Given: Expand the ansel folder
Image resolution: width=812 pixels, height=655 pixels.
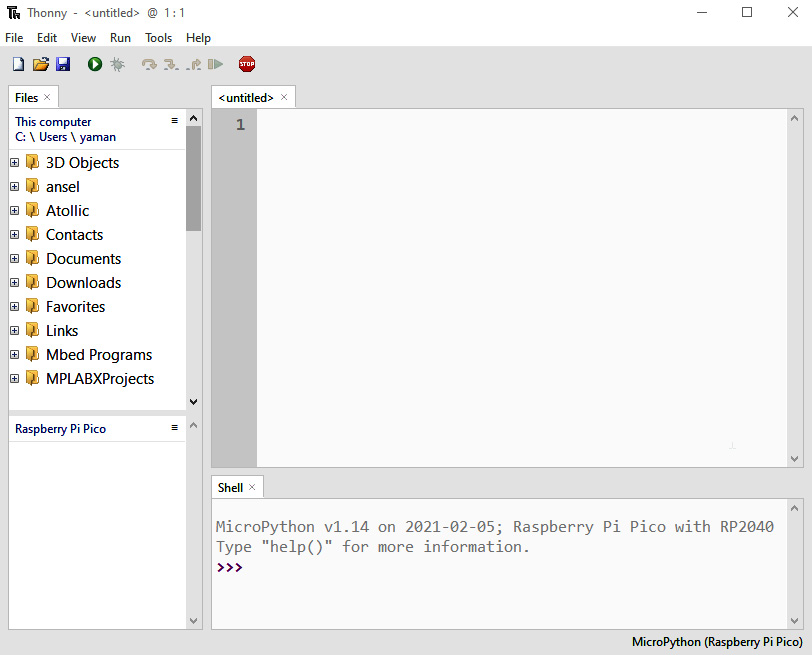Looking at the screenshot, I should pos(14,186).
